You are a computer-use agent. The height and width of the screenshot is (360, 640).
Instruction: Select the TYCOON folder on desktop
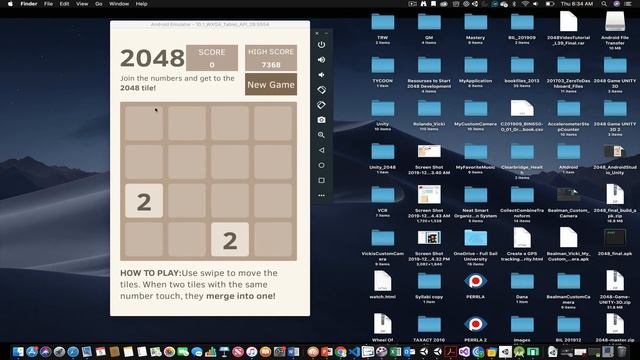click(x=382, y=65)
